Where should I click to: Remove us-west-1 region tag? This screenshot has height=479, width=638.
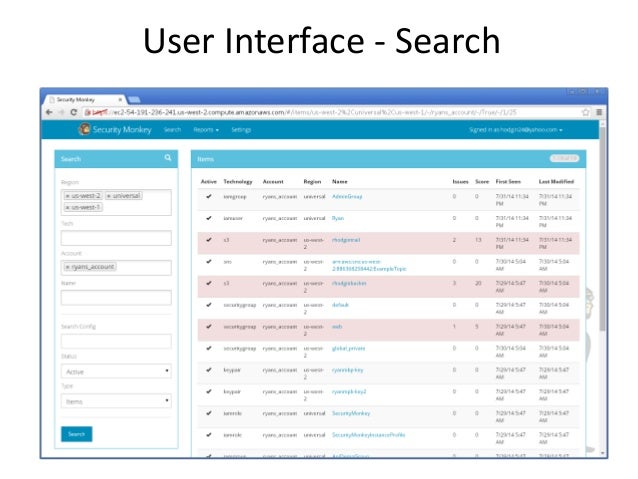click(68, 208)
